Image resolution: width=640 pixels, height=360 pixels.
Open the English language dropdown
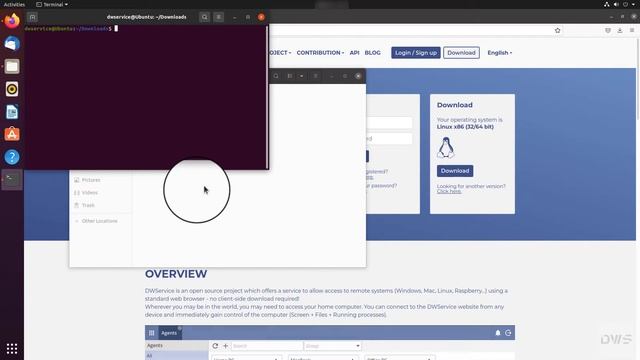pyautogui.click(x=500, y=53)
